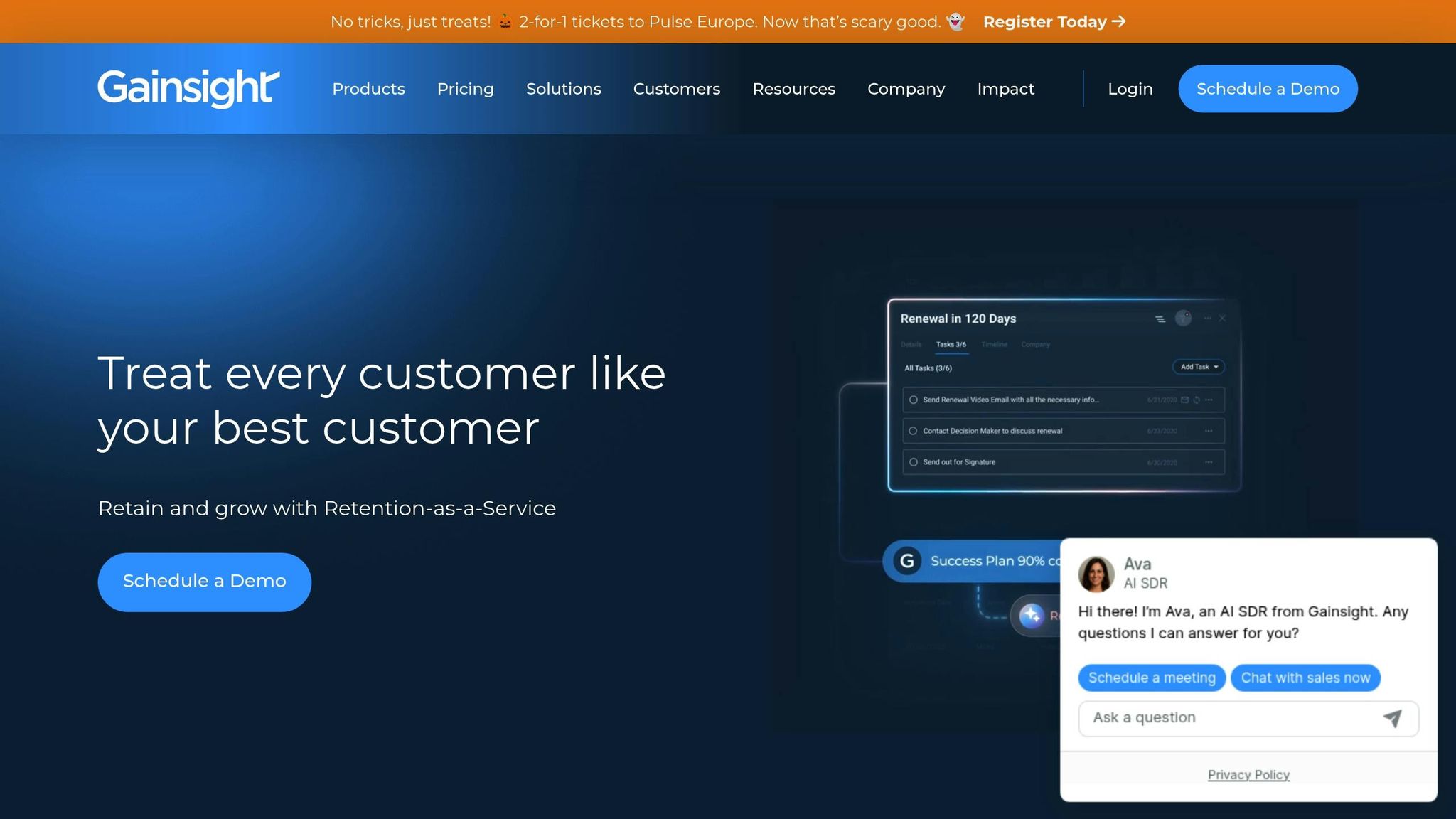Expand the Products navigation menu

(368, 89)
